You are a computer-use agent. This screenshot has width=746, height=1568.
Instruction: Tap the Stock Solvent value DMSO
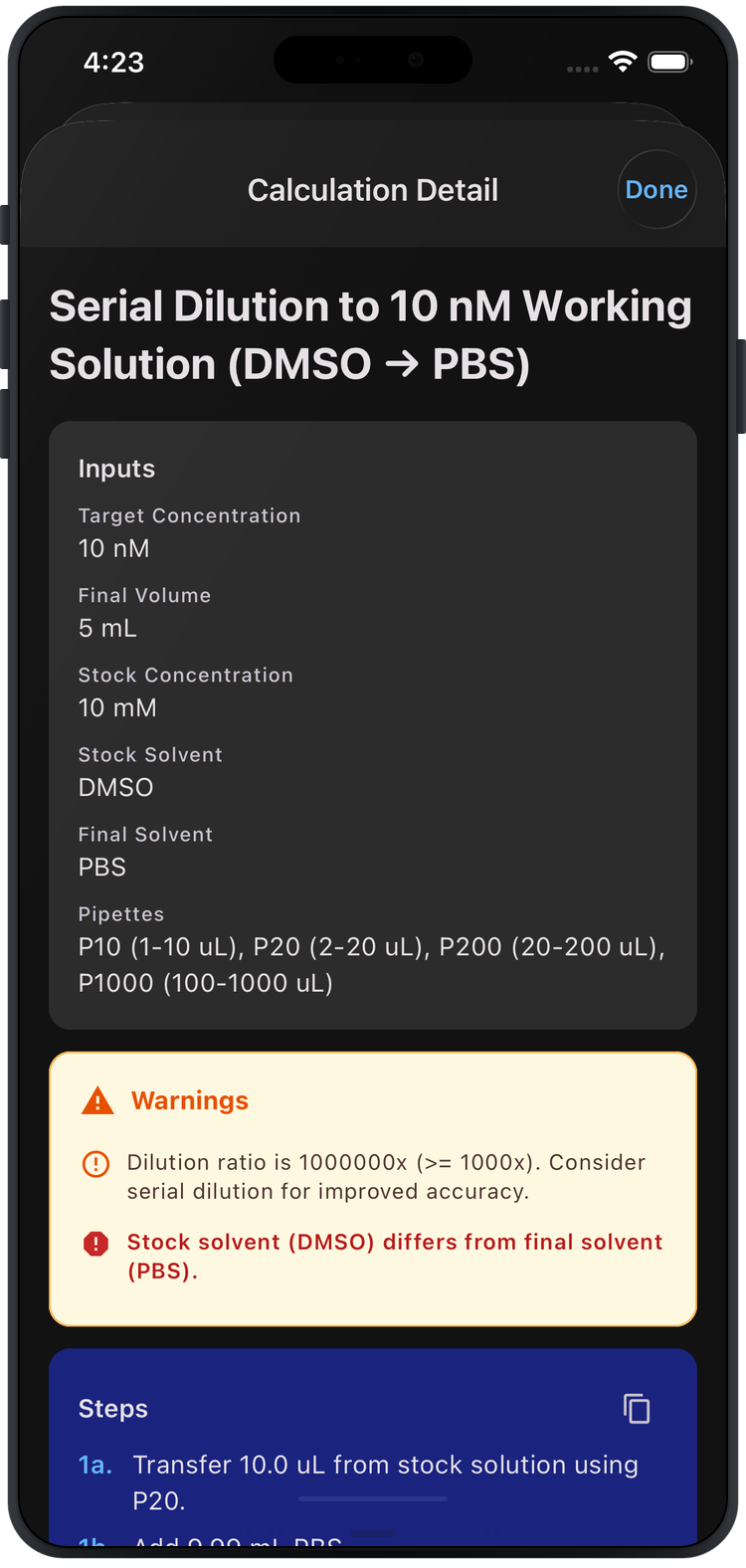tap(115, 787)
